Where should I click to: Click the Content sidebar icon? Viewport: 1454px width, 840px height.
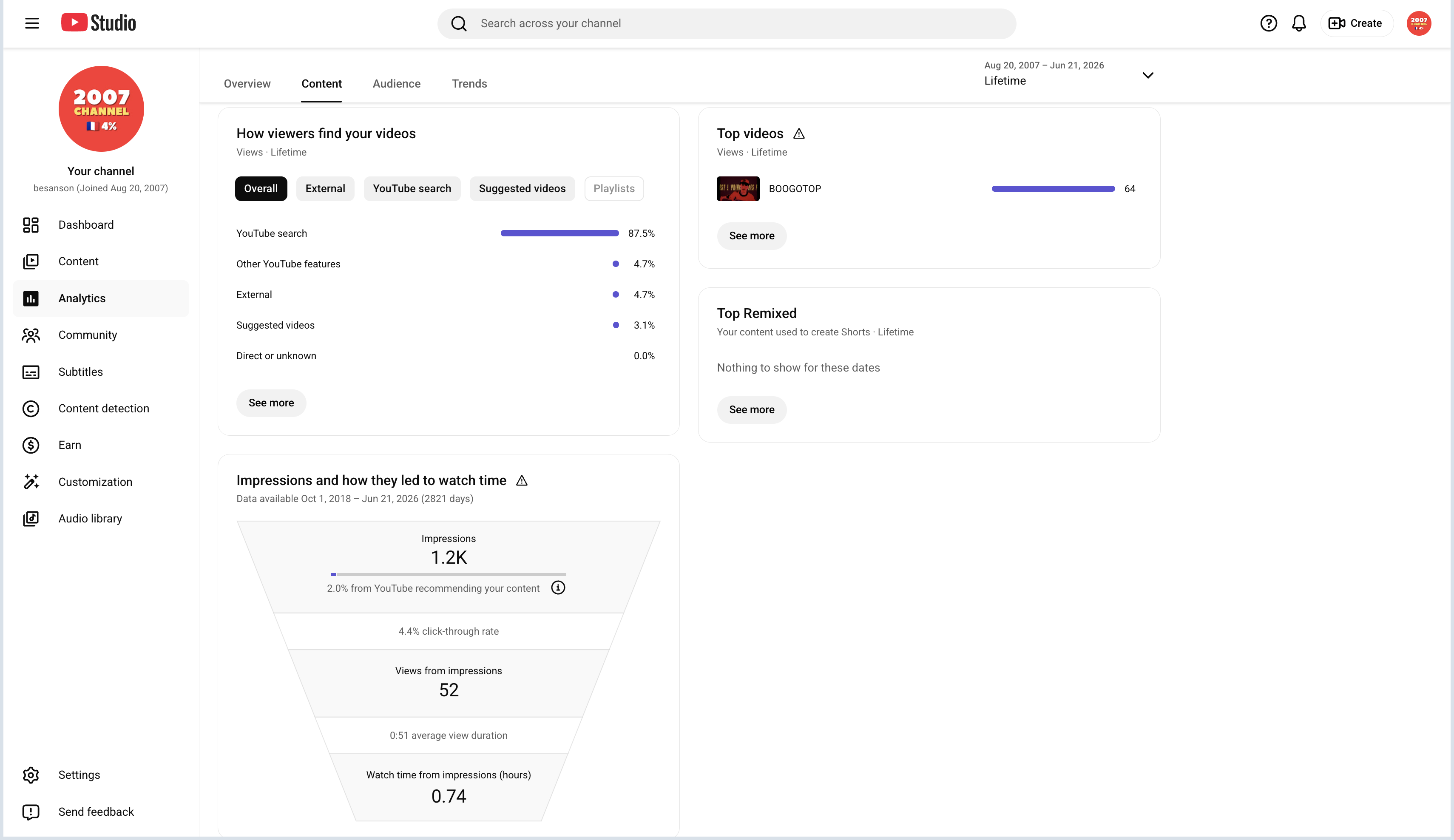pyautogui.click(x=31, y=261)
